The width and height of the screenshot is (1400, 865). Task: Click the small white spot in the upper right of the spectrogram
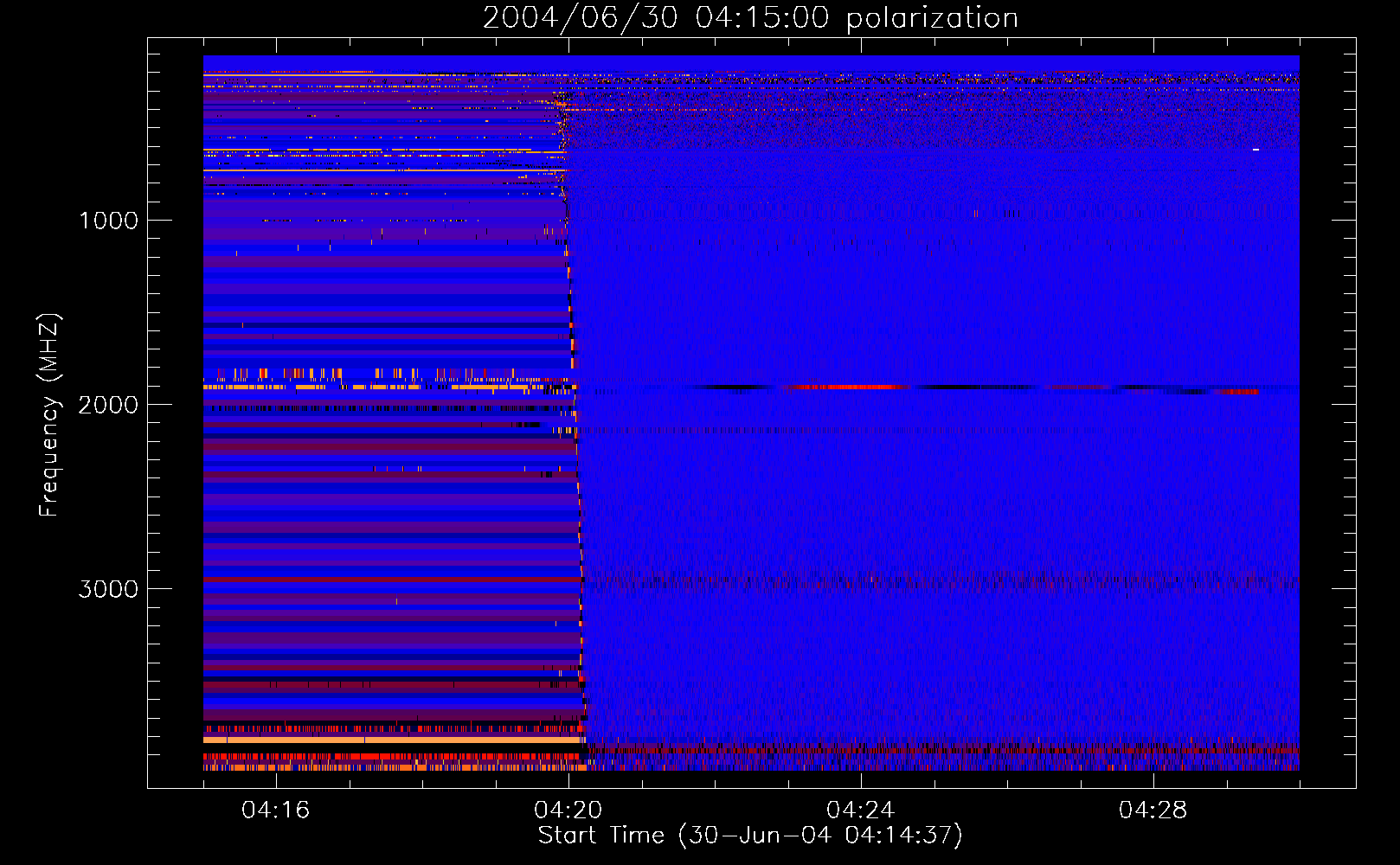[x=1256, y=150]
